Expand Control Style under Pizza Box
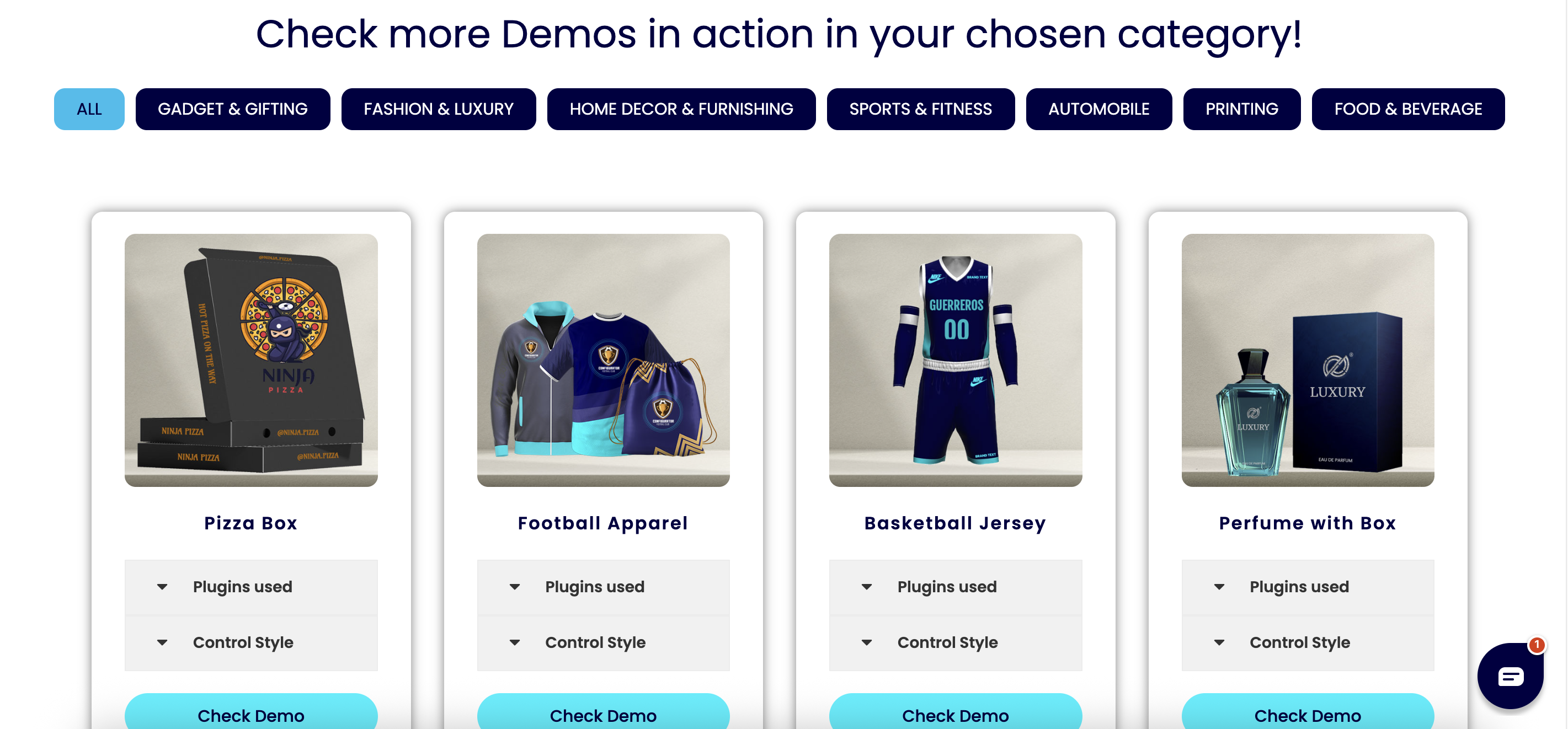Image resolution: width=1568 pixels, height=729 pixels. click(251, 642)
